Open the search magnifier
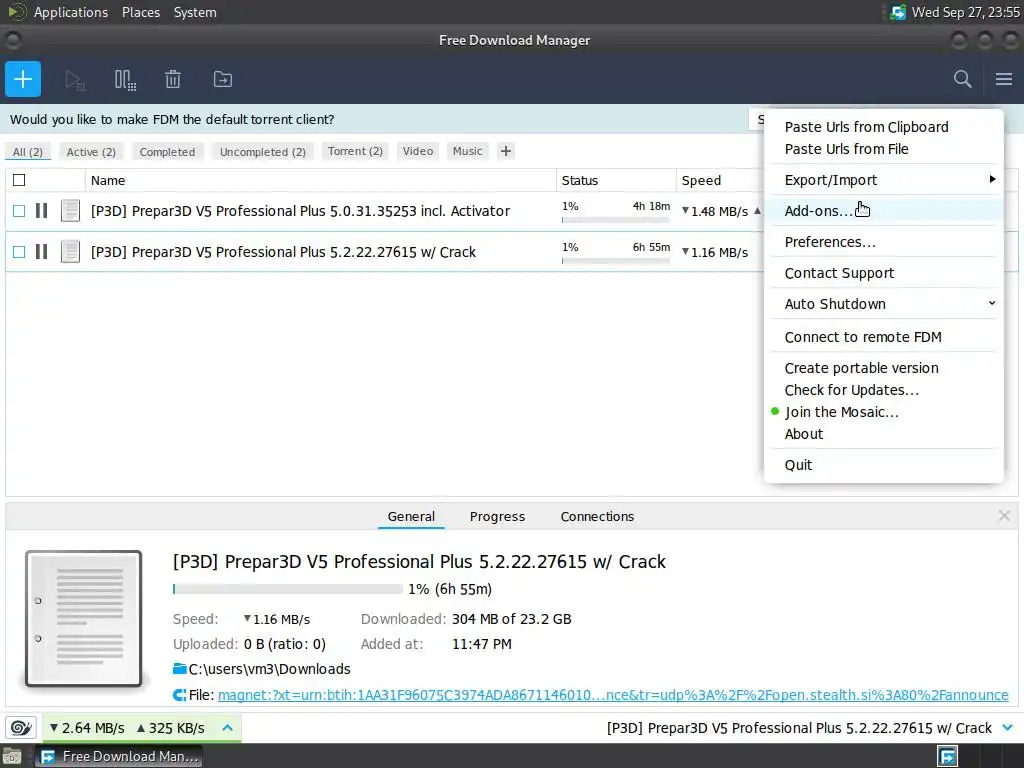 tap(962, 79)
